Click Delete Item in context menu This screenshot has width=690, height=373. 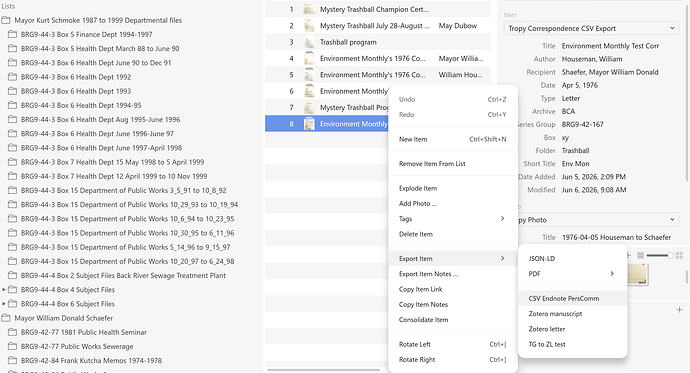point(453,234)
